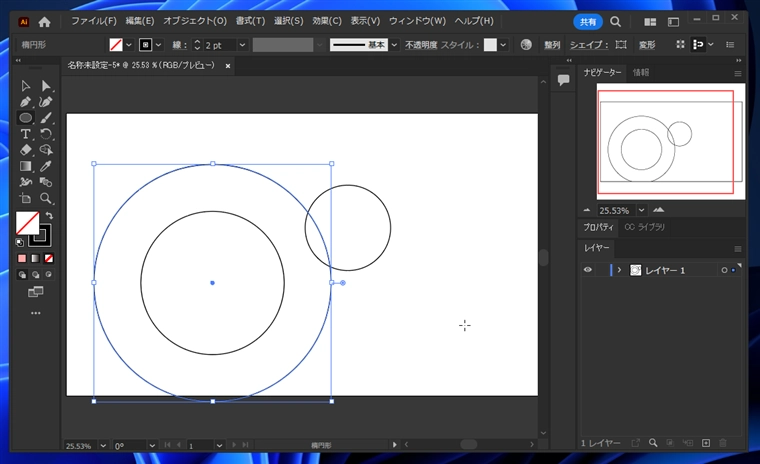Switch to CC ライブラリ tab
The height and width of the screenshot is (464, 760).
[x=645, y=227]
